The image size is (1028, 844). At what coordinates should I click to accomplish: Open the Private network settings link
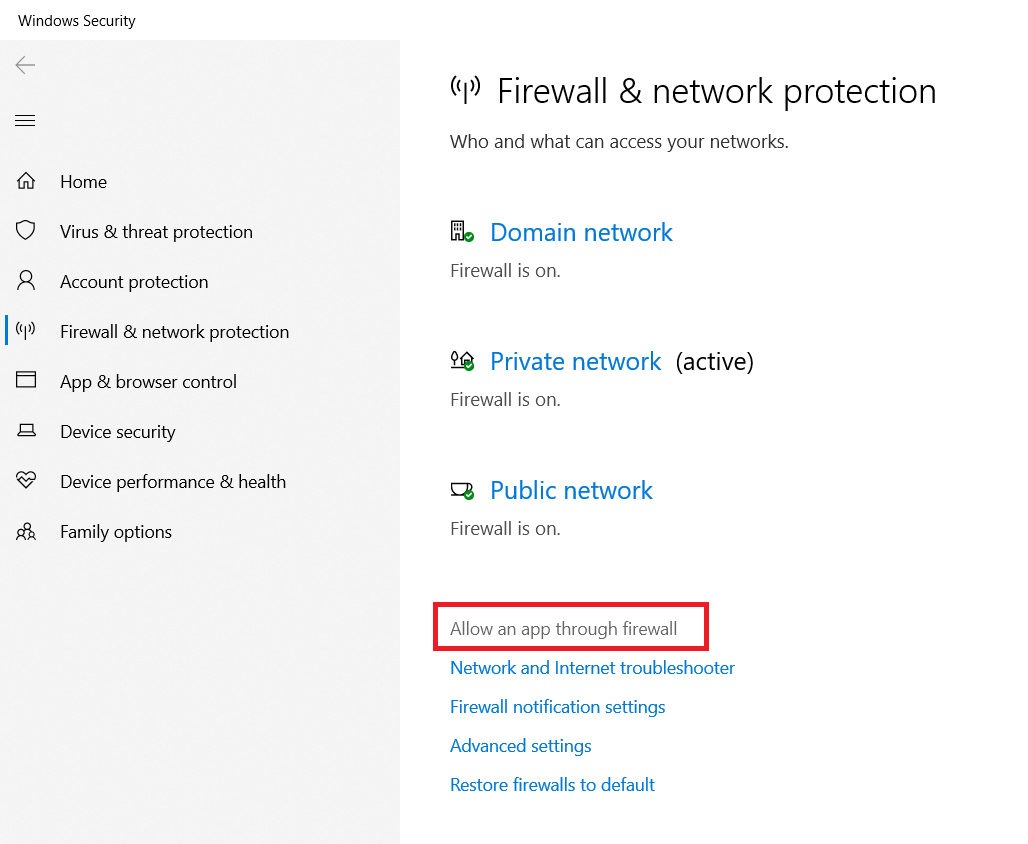tap(575, 362)
